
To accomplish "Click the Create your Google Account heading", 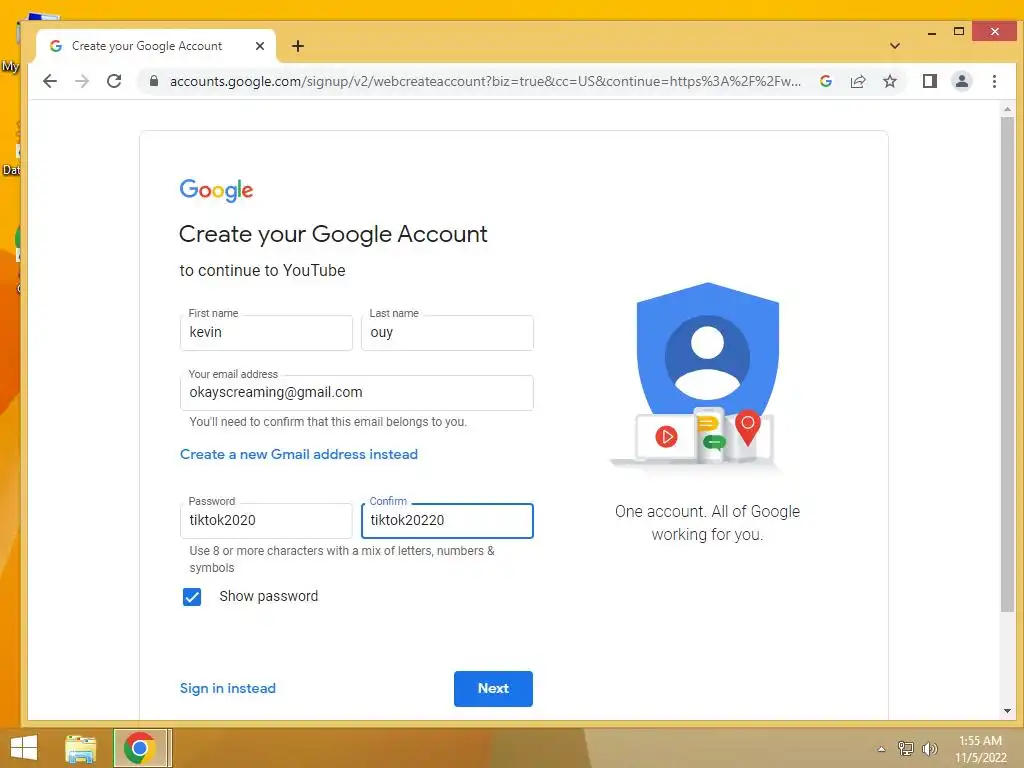I will 333,234.
